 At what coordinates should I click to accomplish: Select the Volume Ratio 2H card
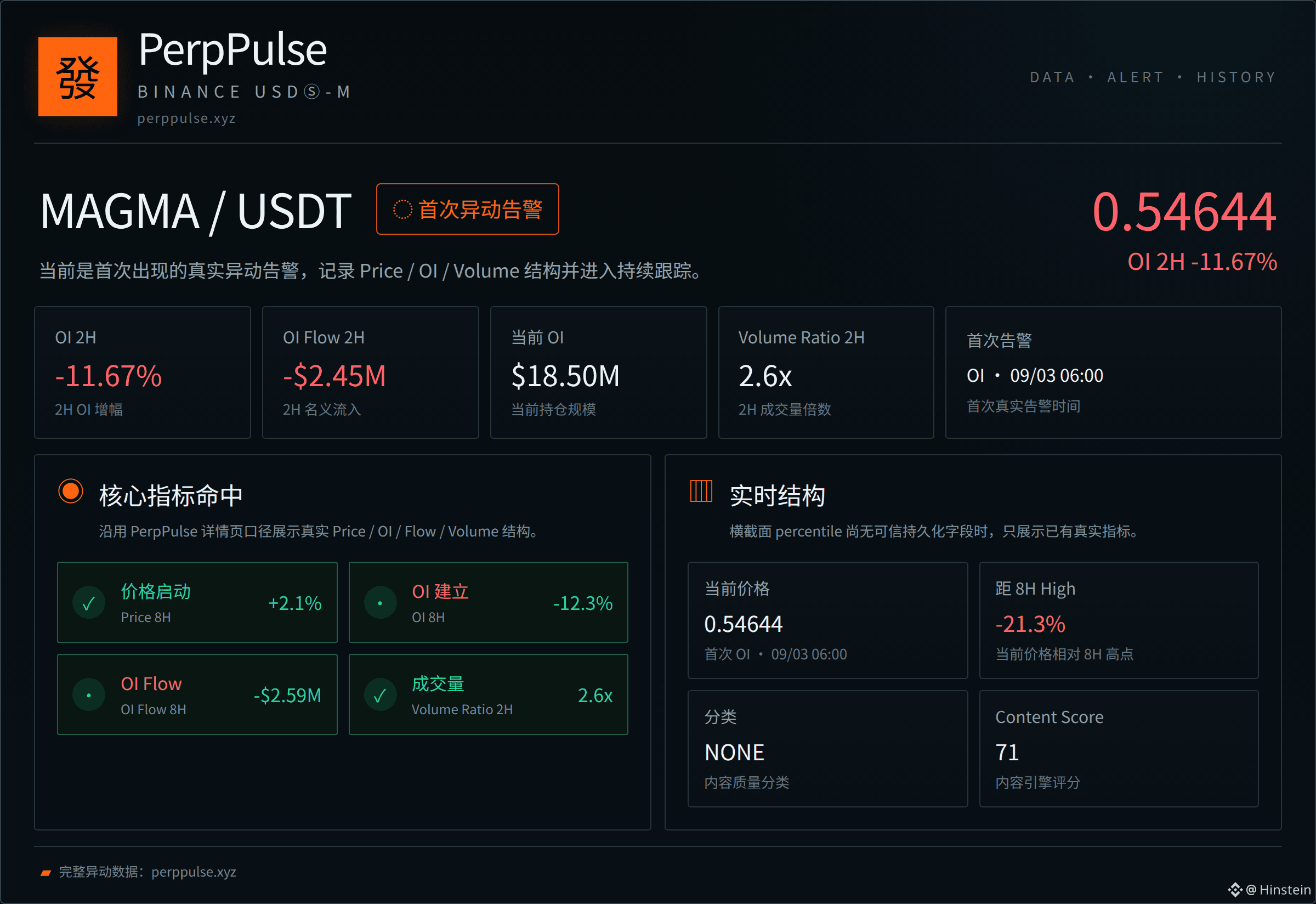[826, 372]
